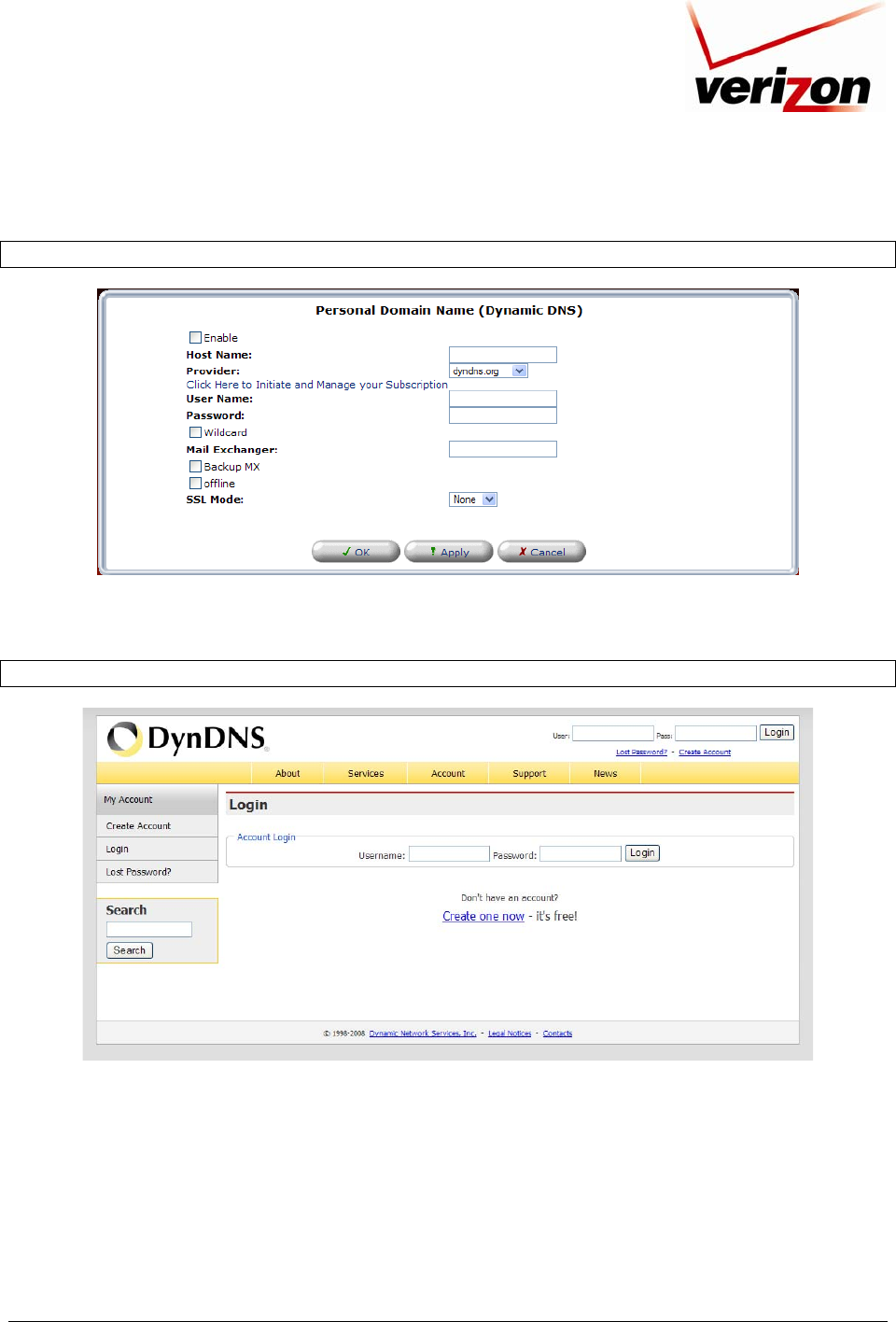Select sidebar Lost Password? entry
896x1322 pixels.
[x=157, y=872]
